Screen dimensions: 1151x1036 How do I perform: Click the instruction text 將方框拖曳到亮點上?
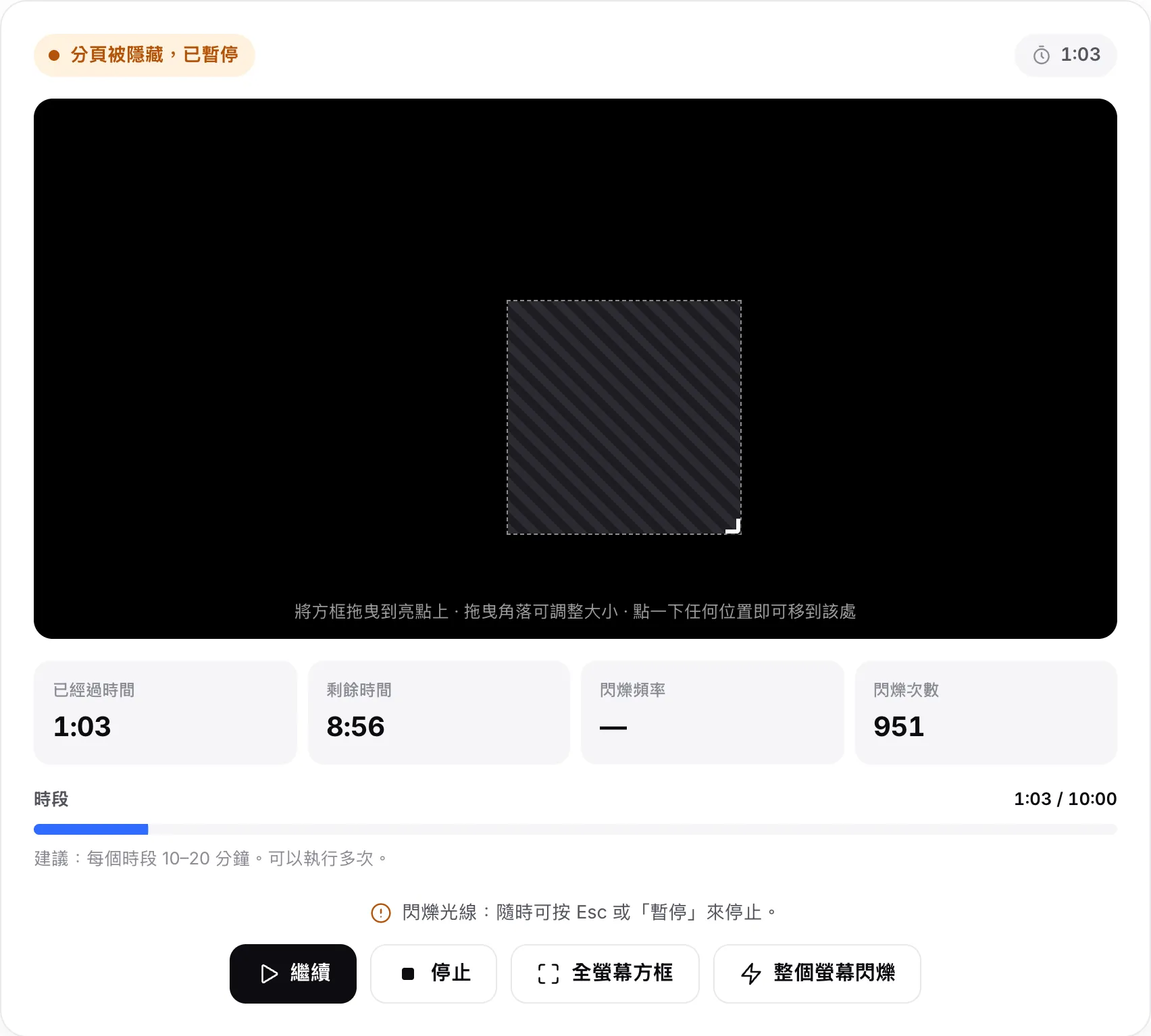pos(372,611)
